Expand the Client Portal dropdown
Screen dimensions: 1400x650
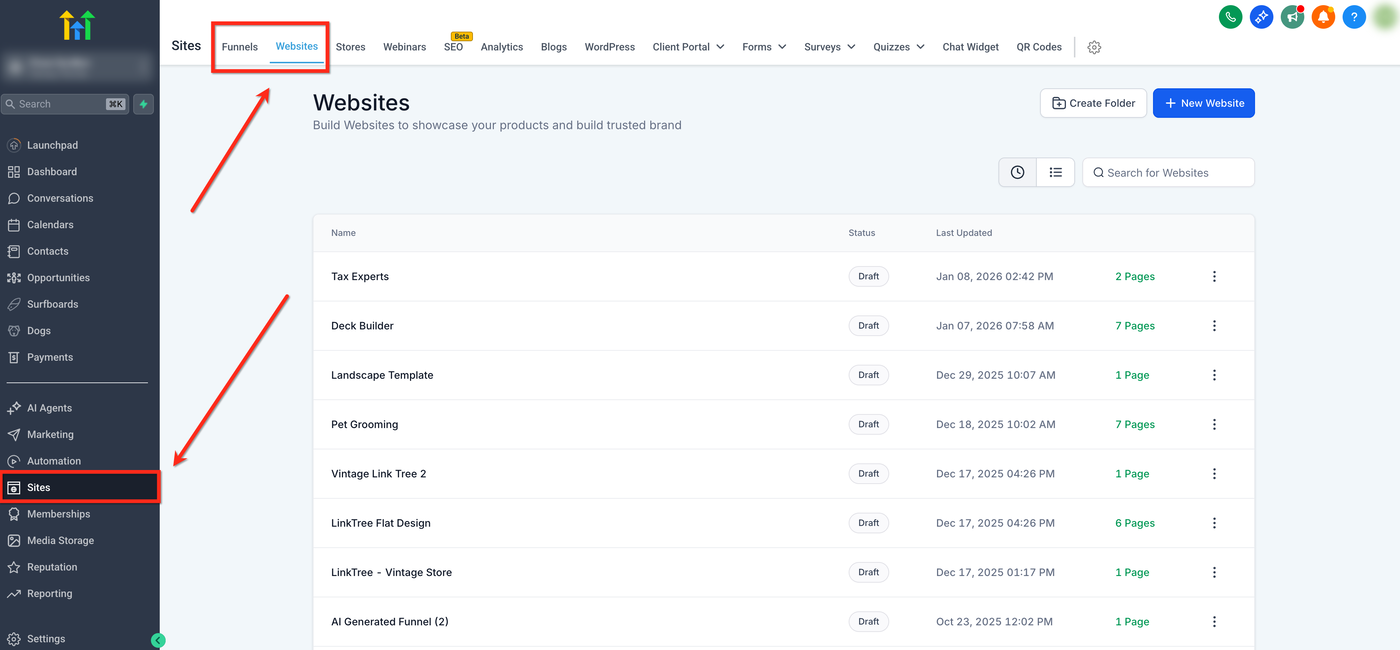(x=688, y=47)
